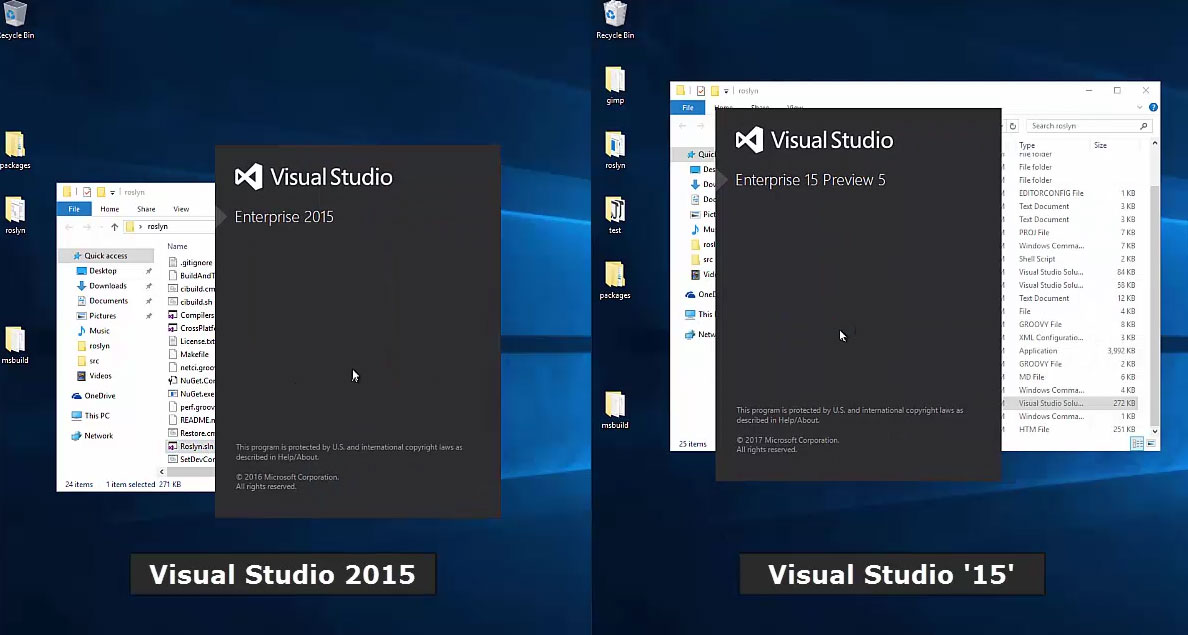Click Properties icon in right Explorer title bar
1188x635 pixels.
701,91
